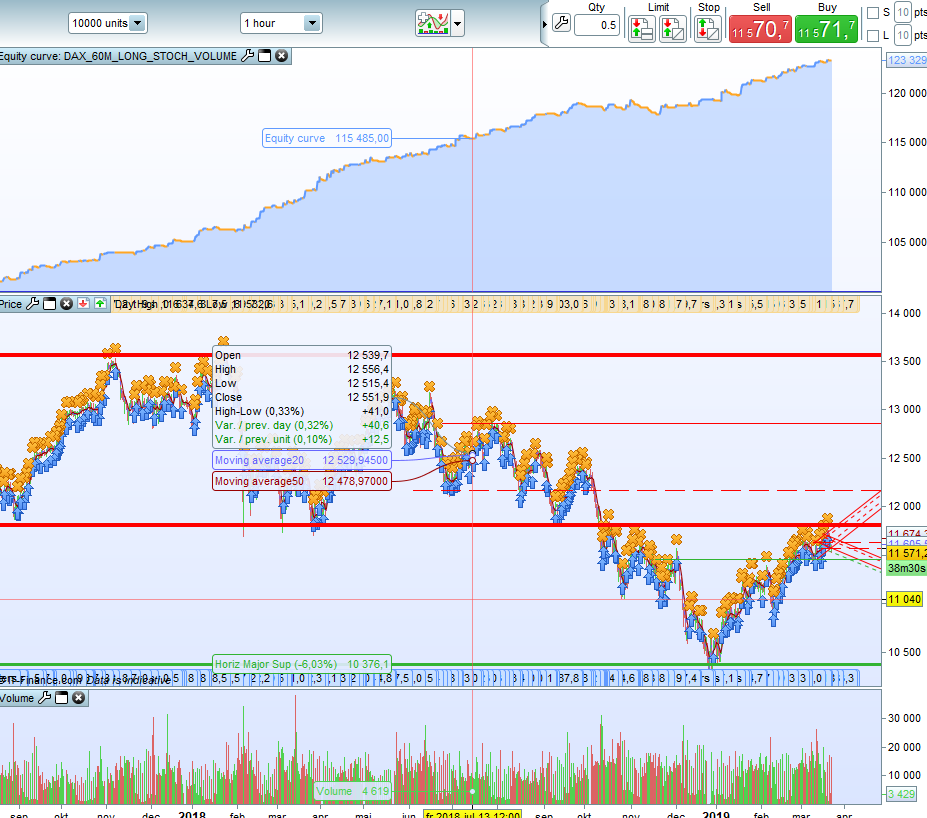Open the indicator button dropdown arrow

(458, 24)
